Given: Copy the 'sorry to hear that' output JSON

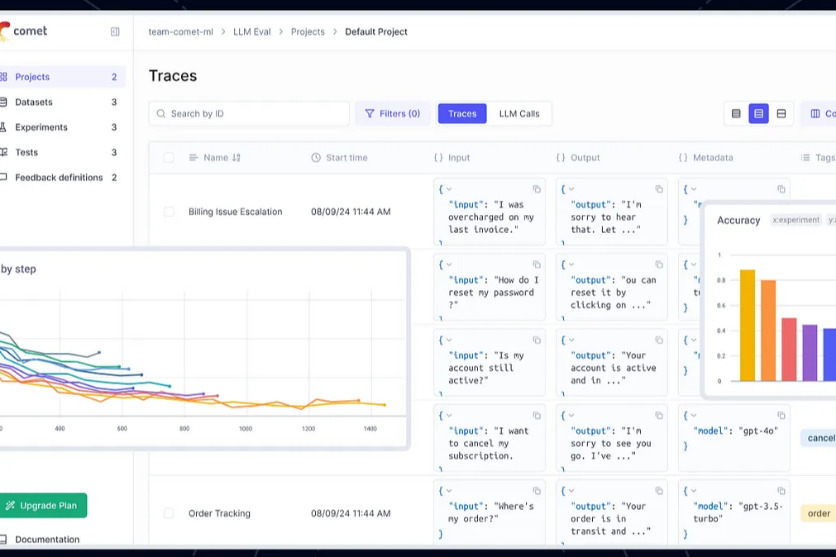Looking at the screenshot, I should point(659,189).
